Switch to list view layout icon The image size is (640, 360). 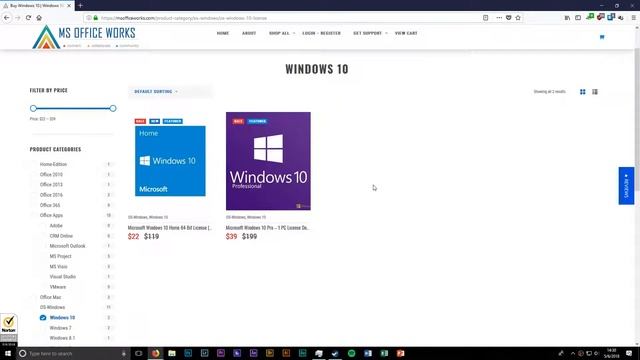point(595,92)
